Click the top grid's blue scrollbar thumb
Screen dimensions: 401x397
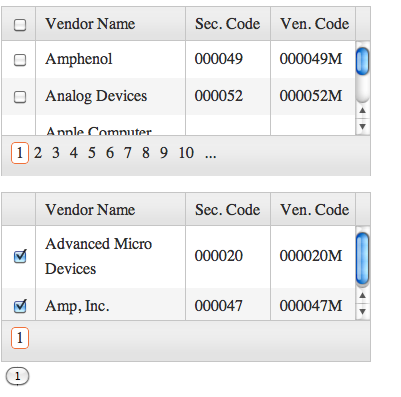click(x=362, y=61)
